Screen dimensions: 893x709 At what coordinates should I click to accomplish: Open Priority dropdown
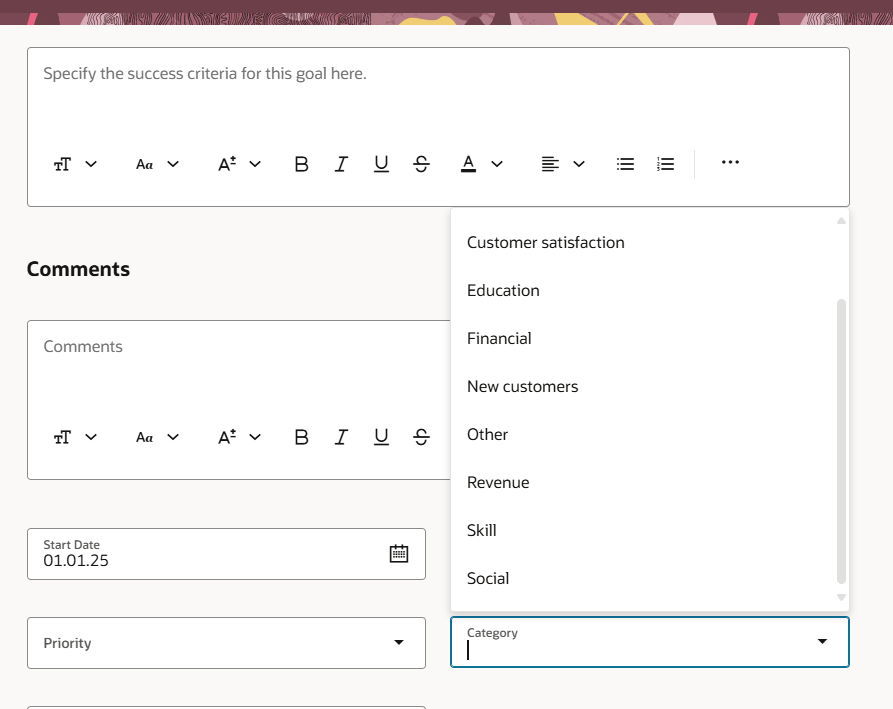click(226, 643)
